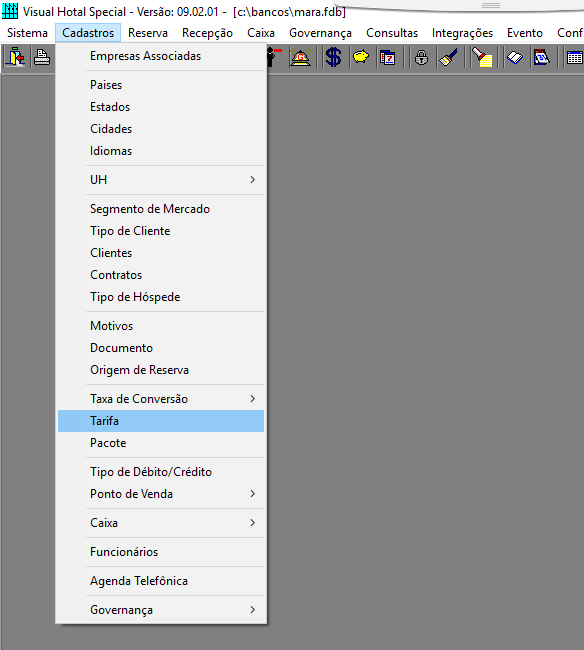584x650 pixels.
Task: Select Motivos entry
Action: pyautogui.click(x=161, y=326)
